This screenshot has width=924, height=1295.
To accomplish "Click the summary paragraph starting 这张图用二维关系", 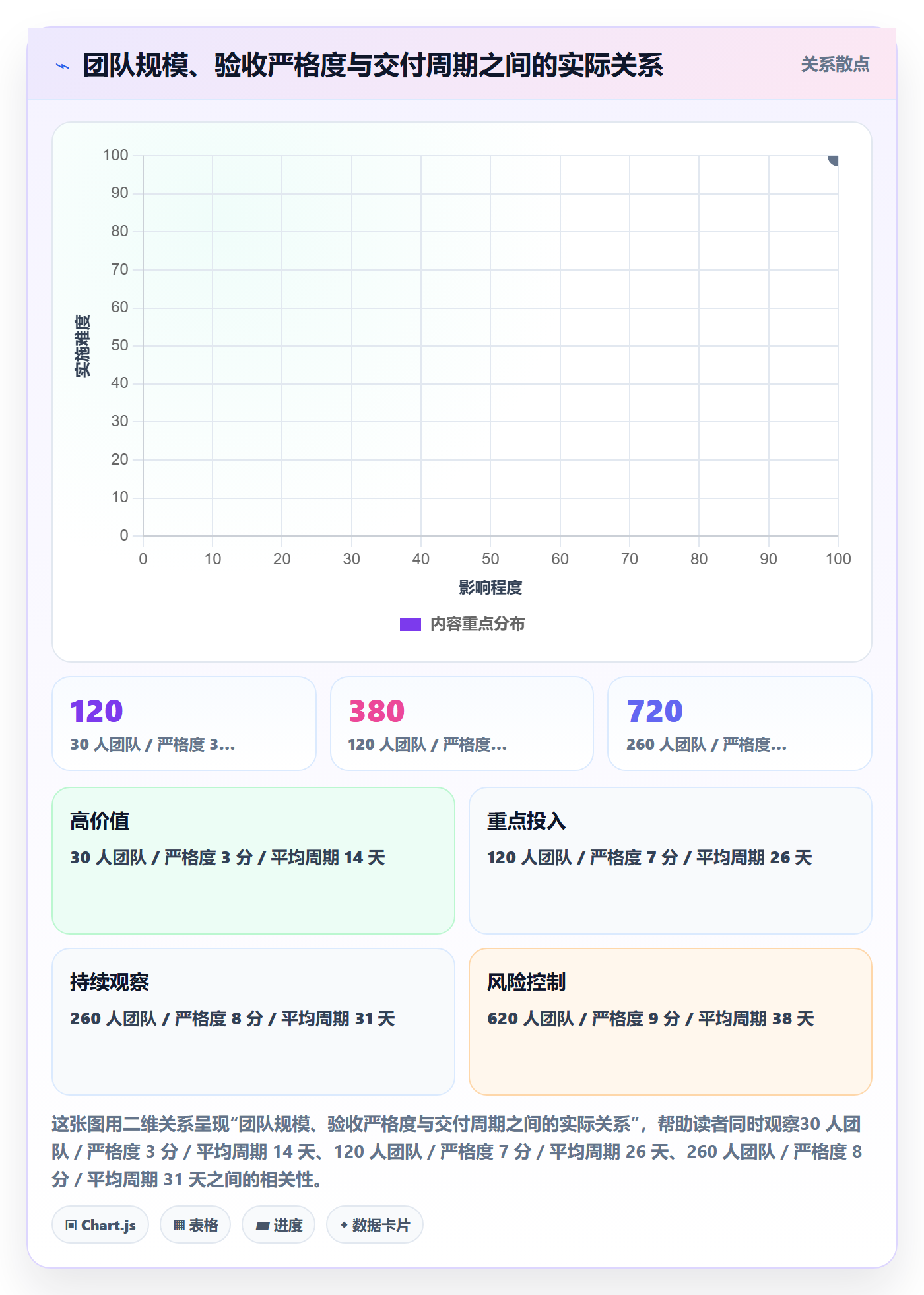I will click(457, 1152).
